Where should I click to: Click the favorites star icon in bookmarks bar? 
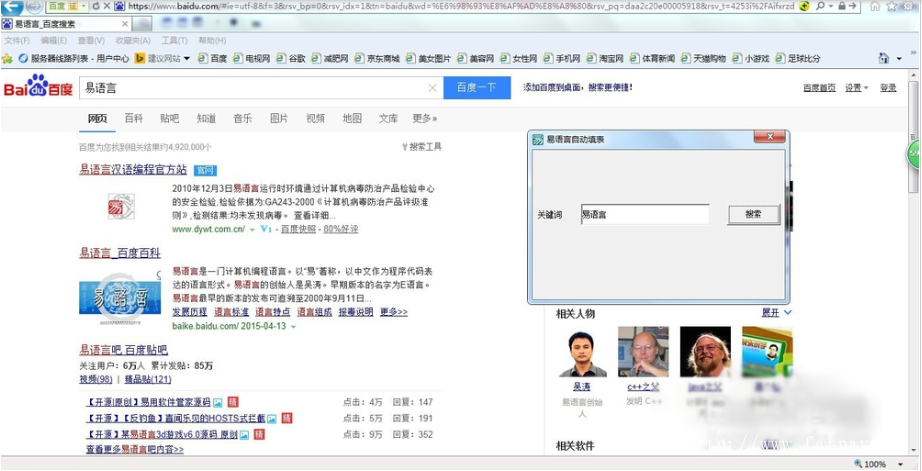10,59
